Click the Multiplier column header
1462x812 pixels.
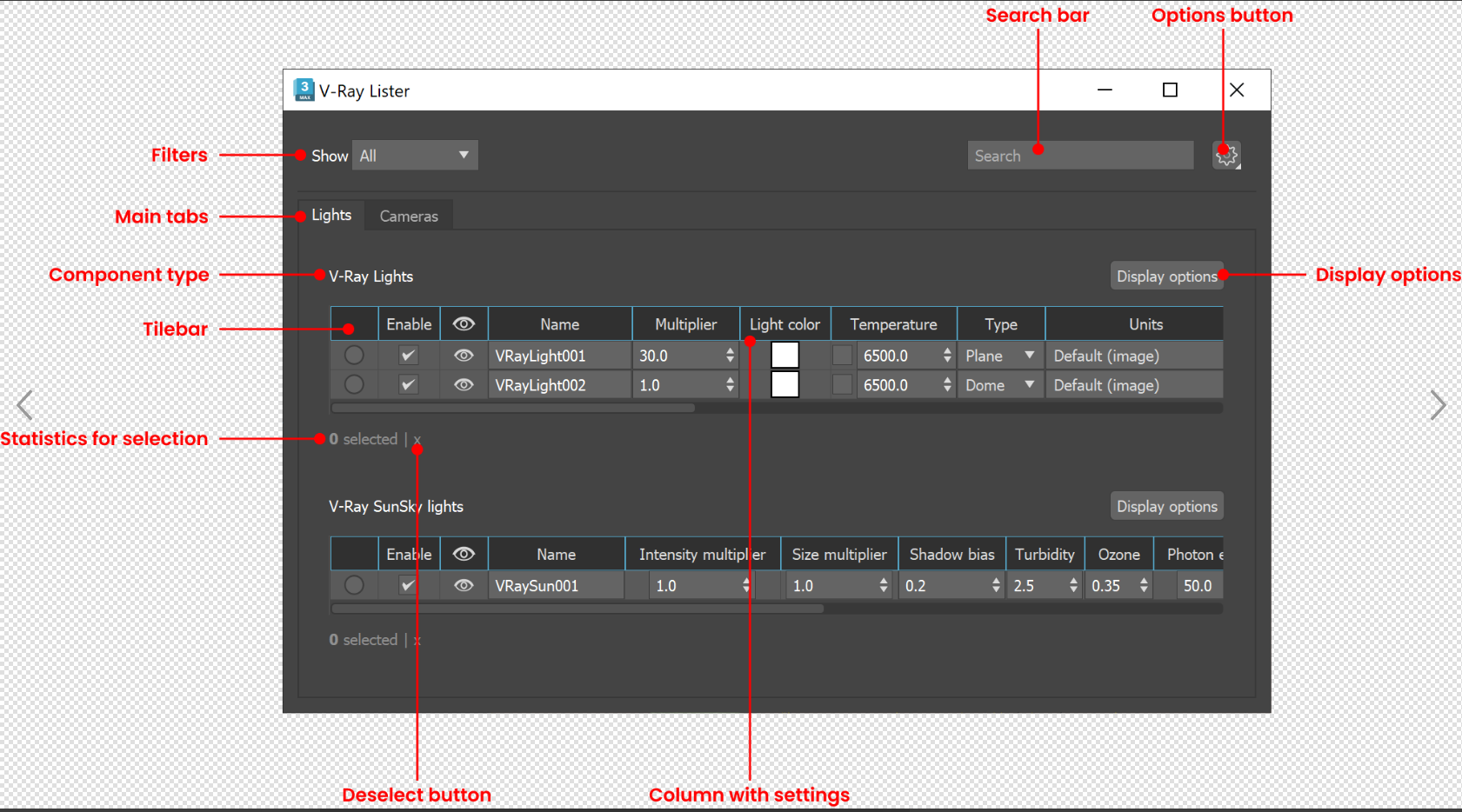(686, 324)
